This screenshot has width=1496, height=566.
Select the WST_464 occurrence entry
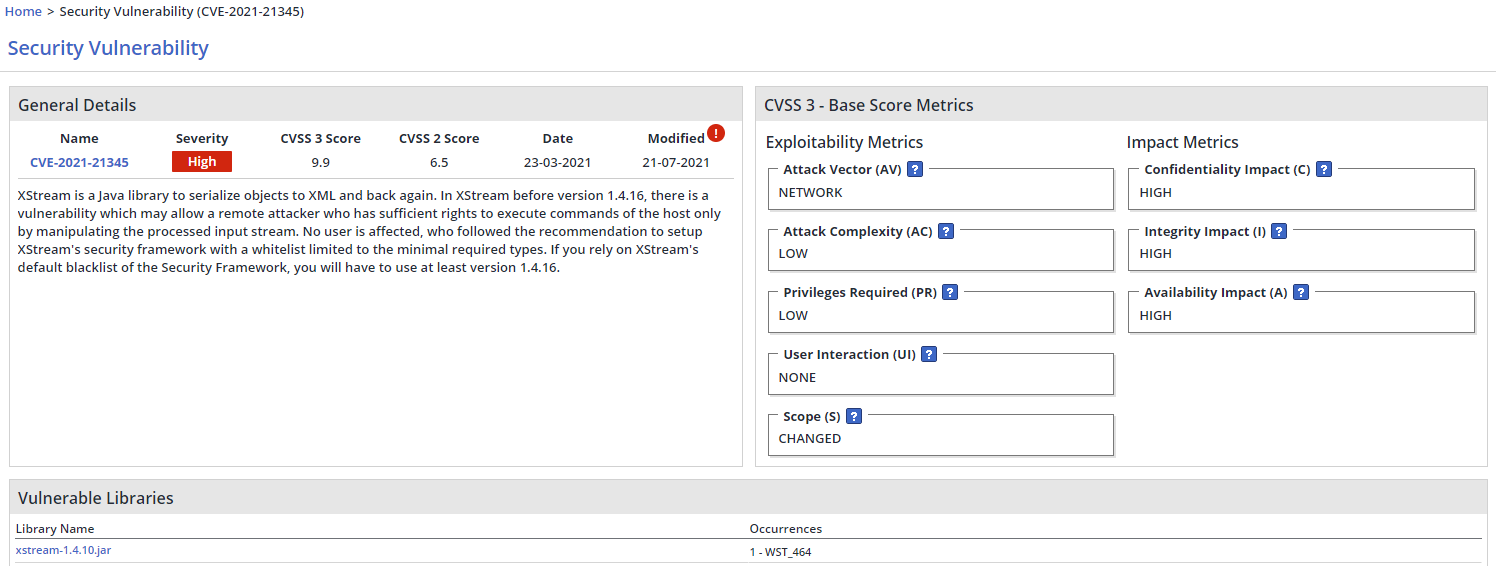(780, 551)
